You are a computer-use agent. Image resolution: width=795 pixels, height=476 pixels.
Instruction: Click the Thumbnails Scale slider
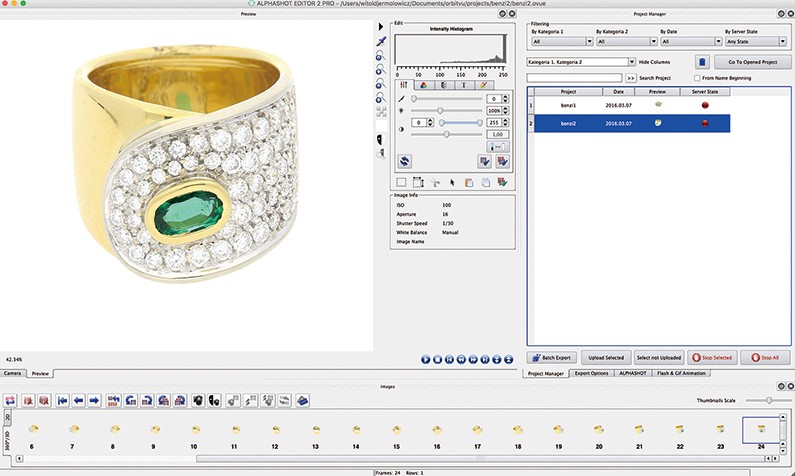click(x=769, y=400)
